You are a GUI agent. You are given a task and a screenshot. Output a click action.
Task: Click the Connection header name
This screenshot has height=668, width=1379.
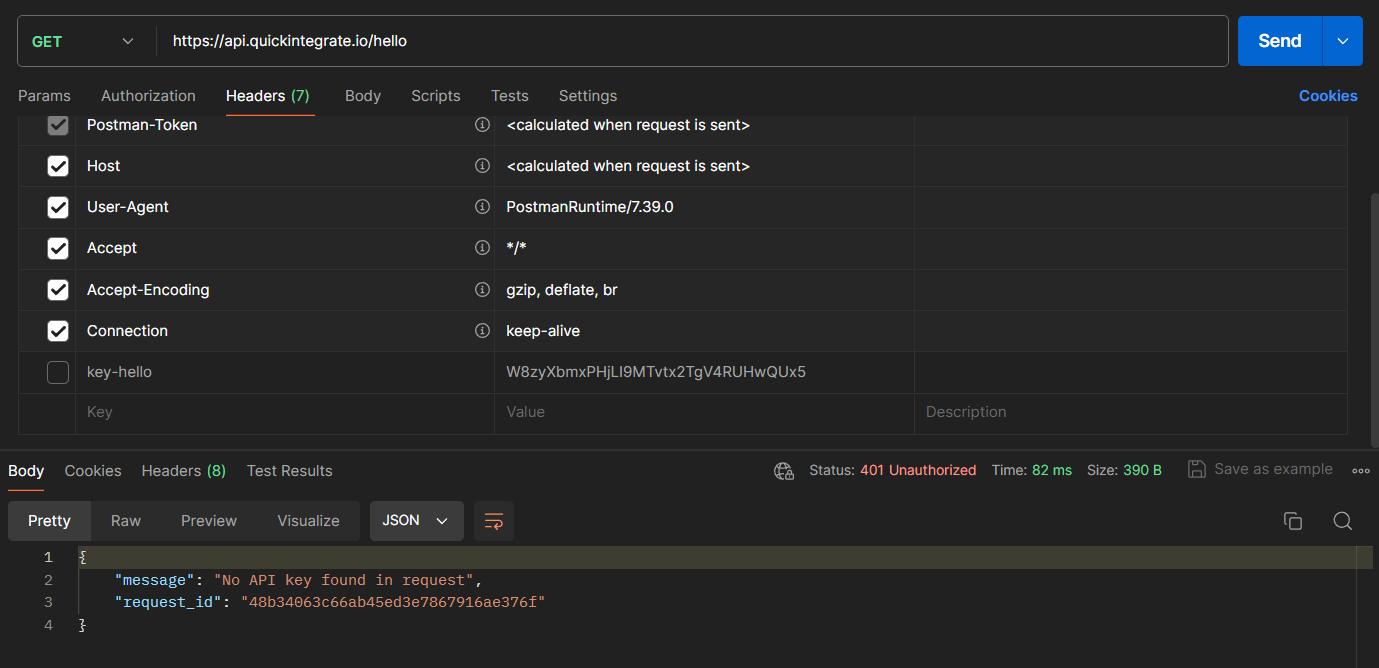click(127, 331)
